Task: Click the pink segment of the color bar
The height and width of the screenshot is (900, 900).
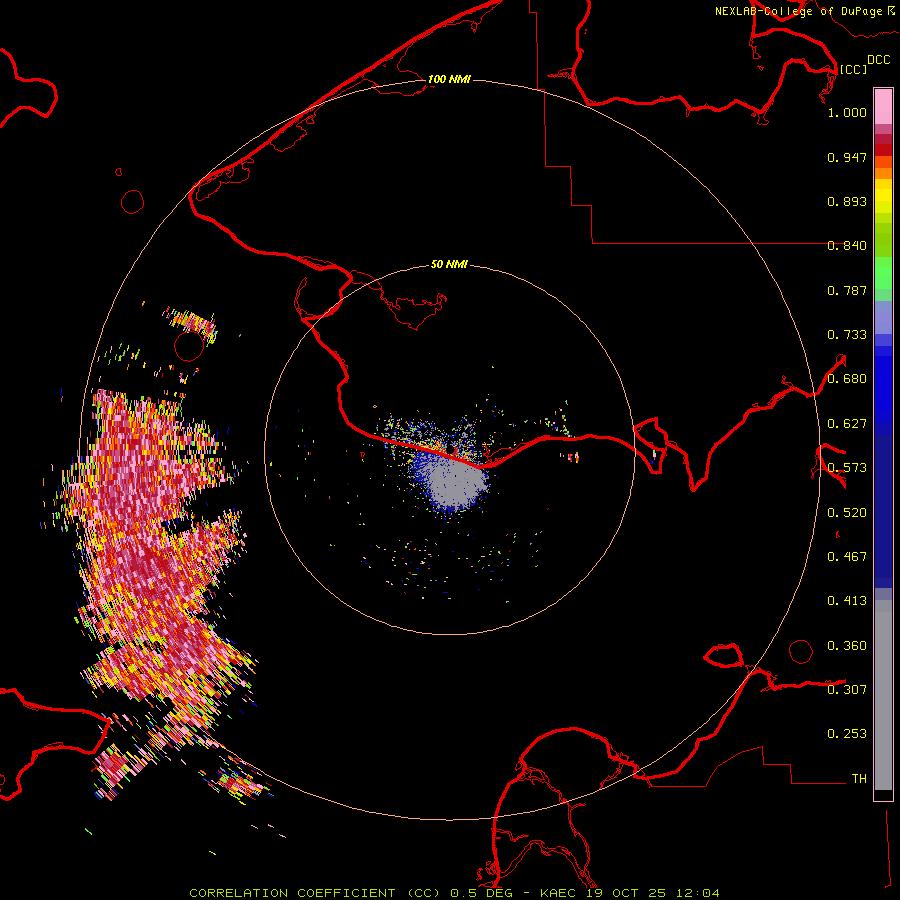Action: click(883, 107)
